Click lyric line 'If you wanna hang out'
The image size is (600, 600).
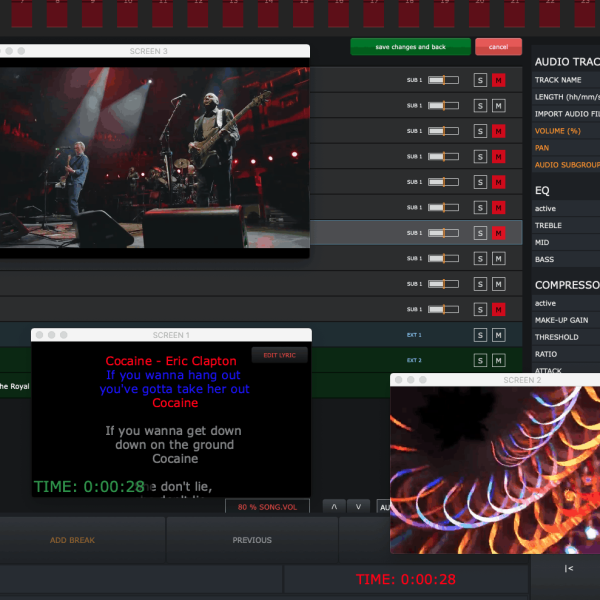[173, 375]
